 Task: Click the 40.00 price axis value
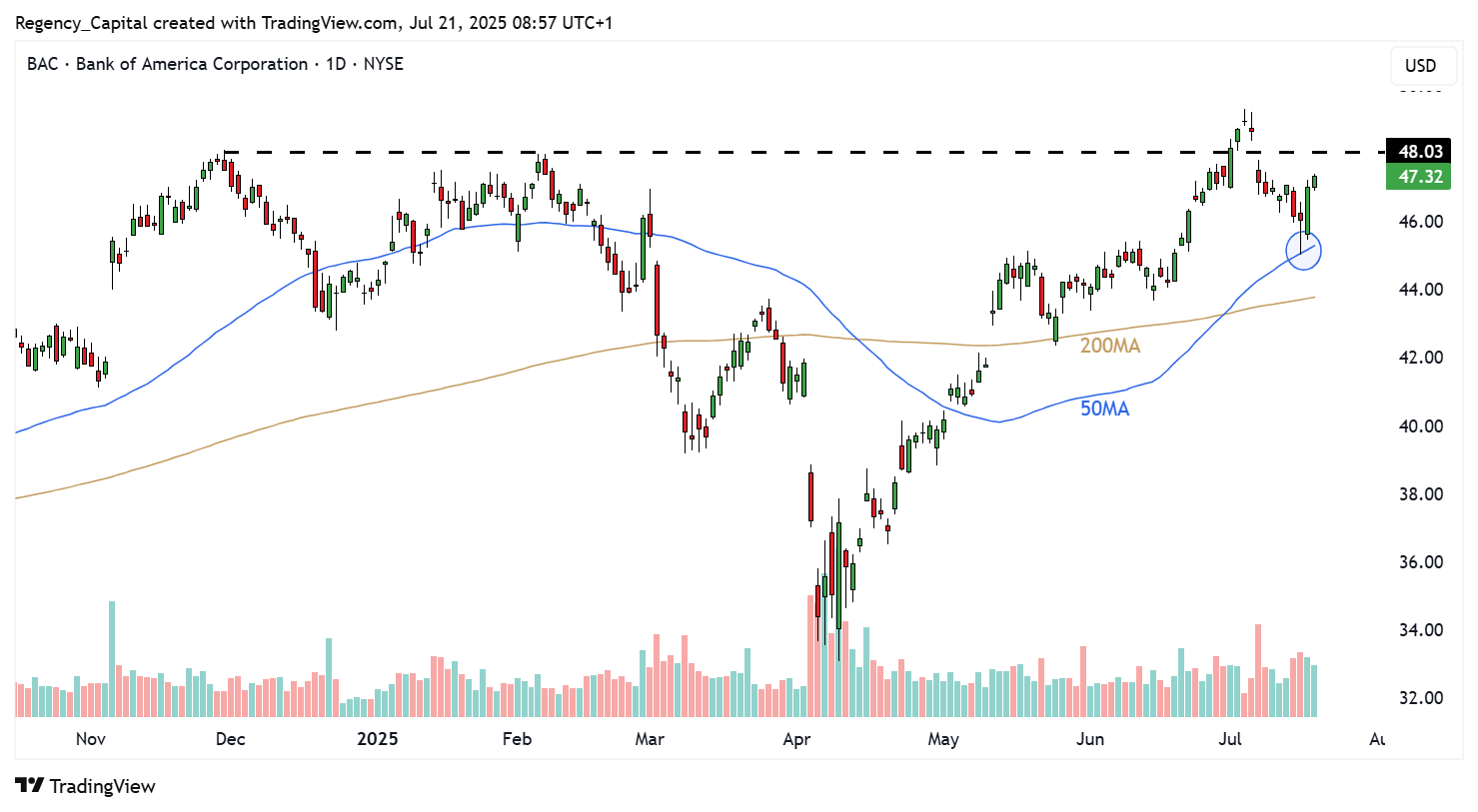(1420, 426)
